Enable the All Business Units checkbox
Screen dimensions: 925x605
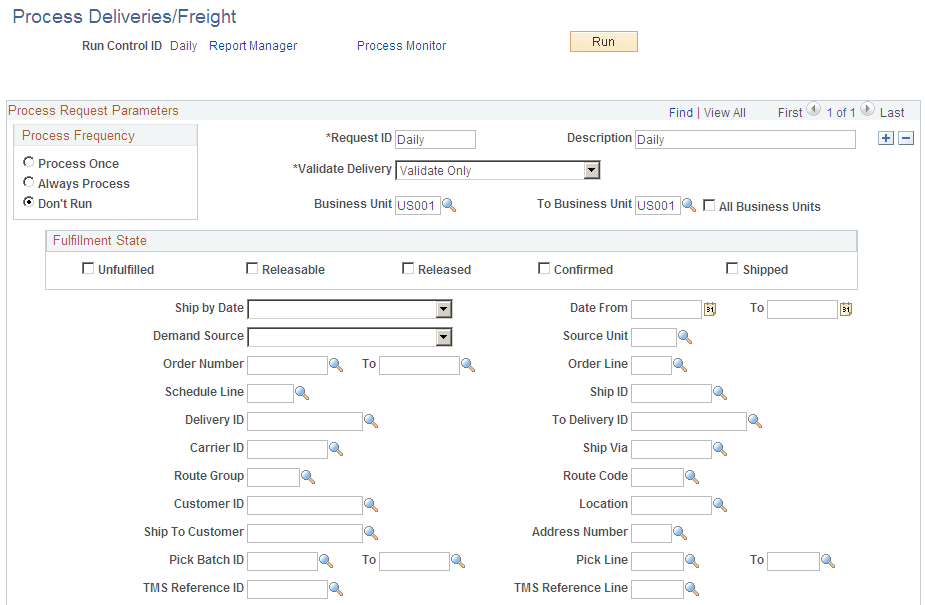[x=709, y=206]
